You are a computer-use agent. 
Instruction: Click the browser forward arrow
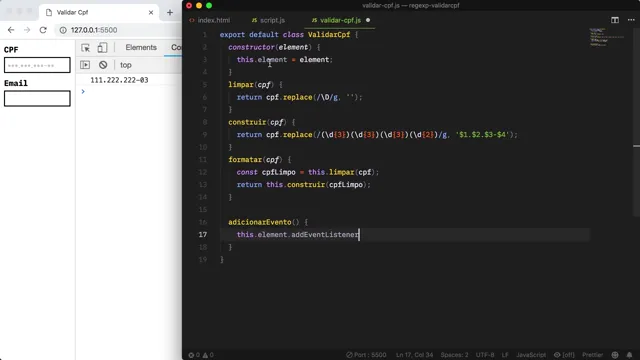27,30
